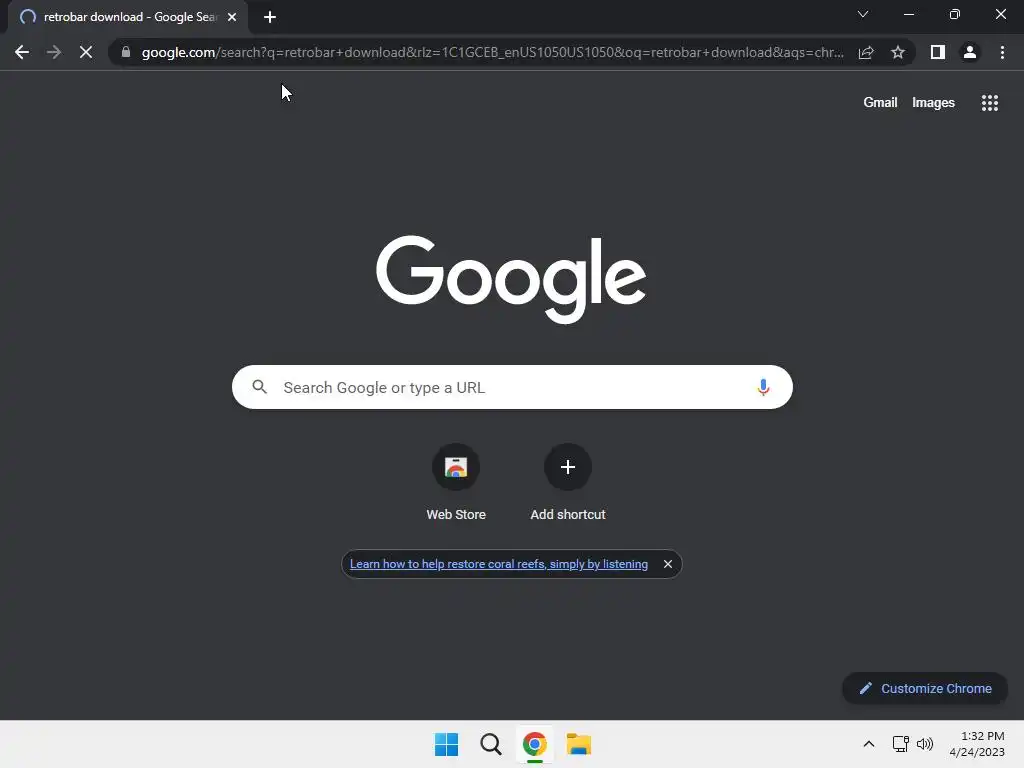Open Chrome three-dot menu
Screen dimensions: 1024x768
click(x=1002, y=52)
